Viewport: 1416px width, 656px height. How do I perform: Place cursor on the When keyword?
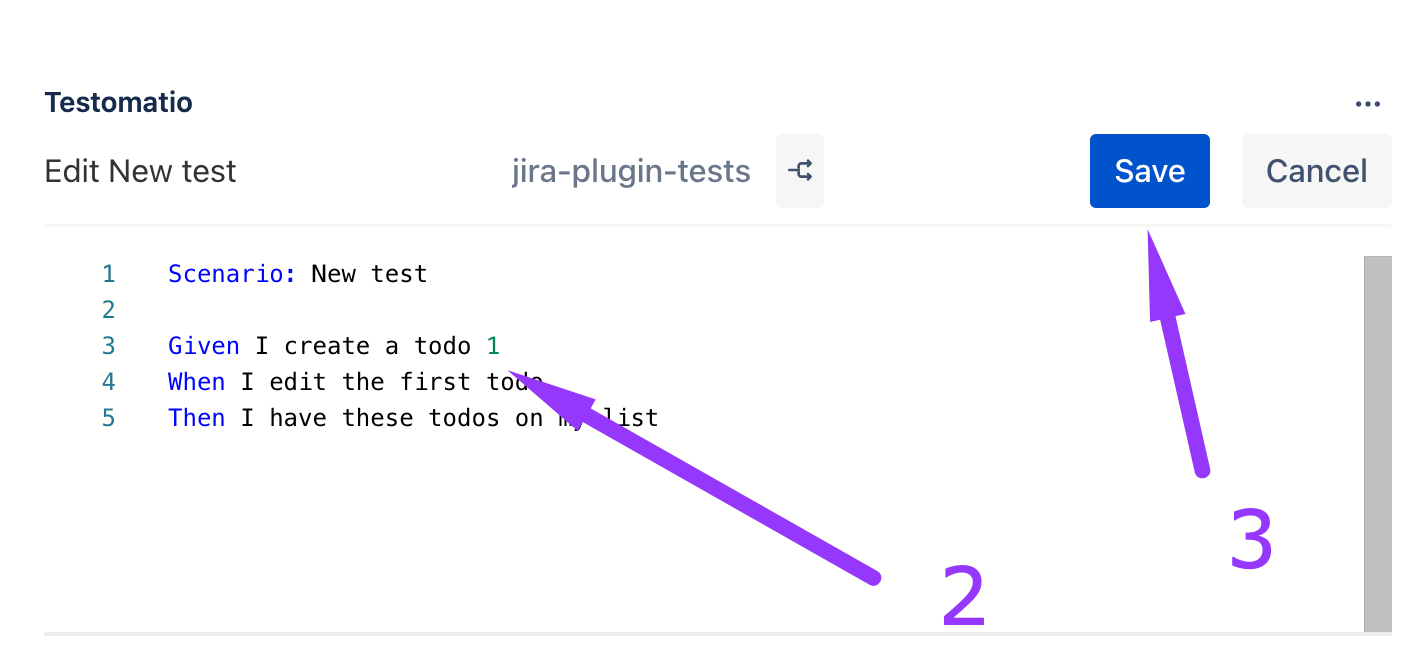tap(196, 382)
